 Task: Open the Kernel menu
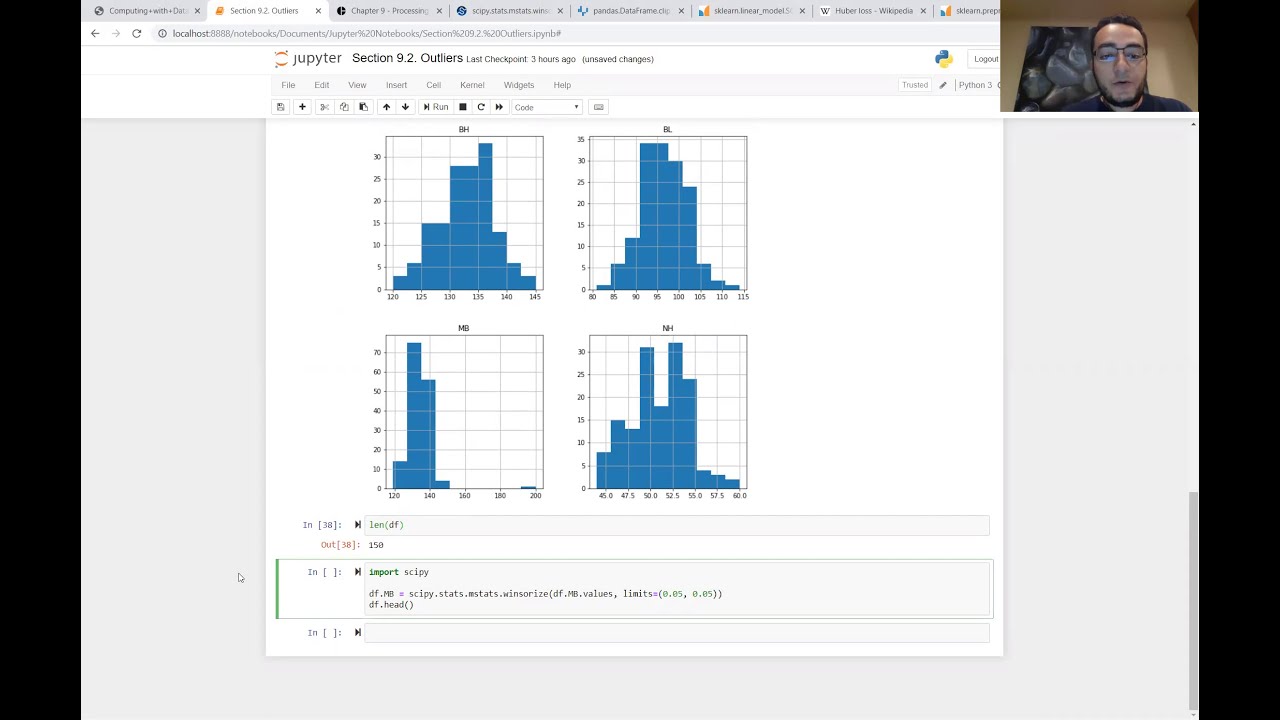tap(472, 85)
